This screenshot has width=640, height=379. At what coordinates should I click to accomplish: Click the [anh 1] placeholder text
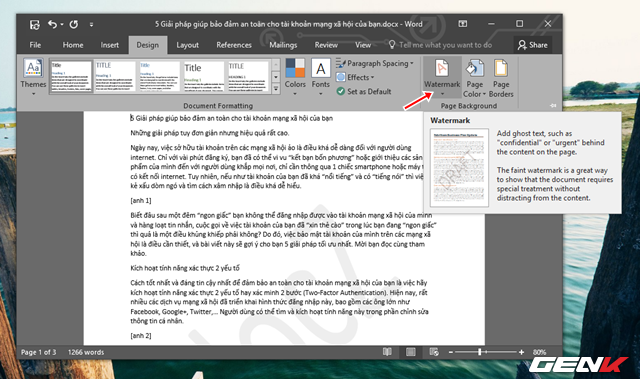pos(141,200)
